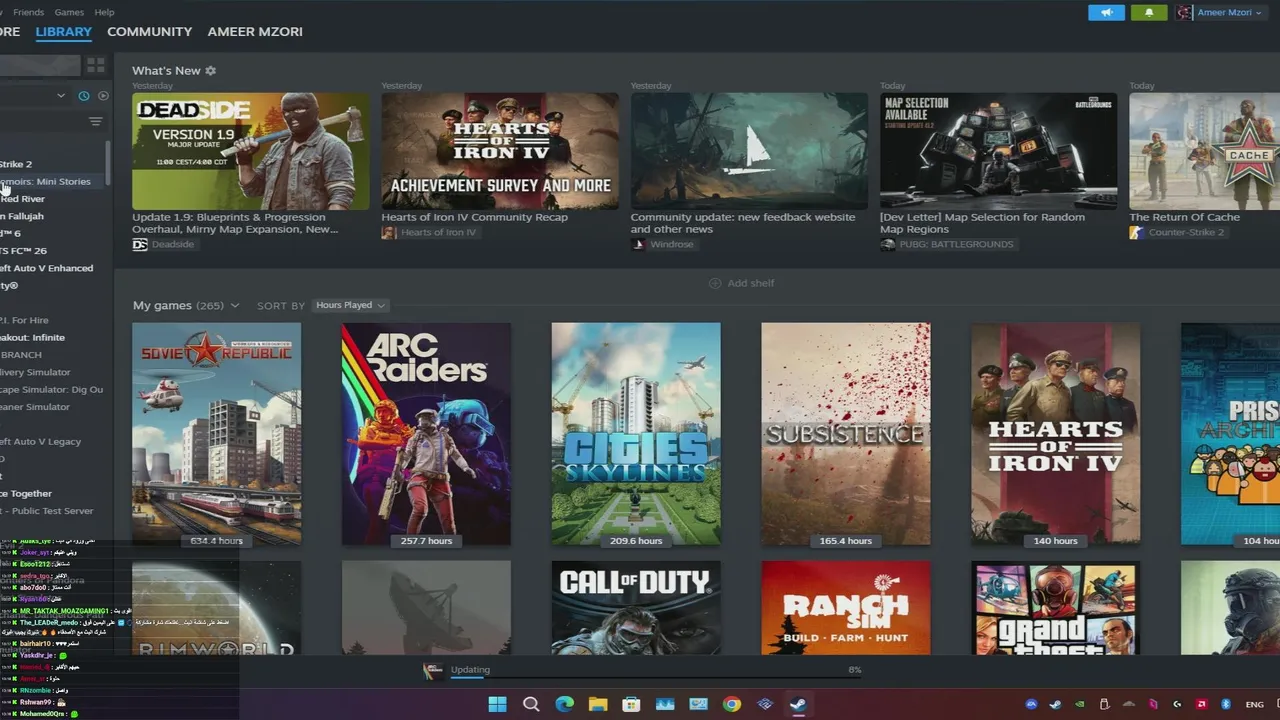This screenshot has width=1280, height=720.
Task: Open the green notifications bell
Action: (x=1149, y=12)
